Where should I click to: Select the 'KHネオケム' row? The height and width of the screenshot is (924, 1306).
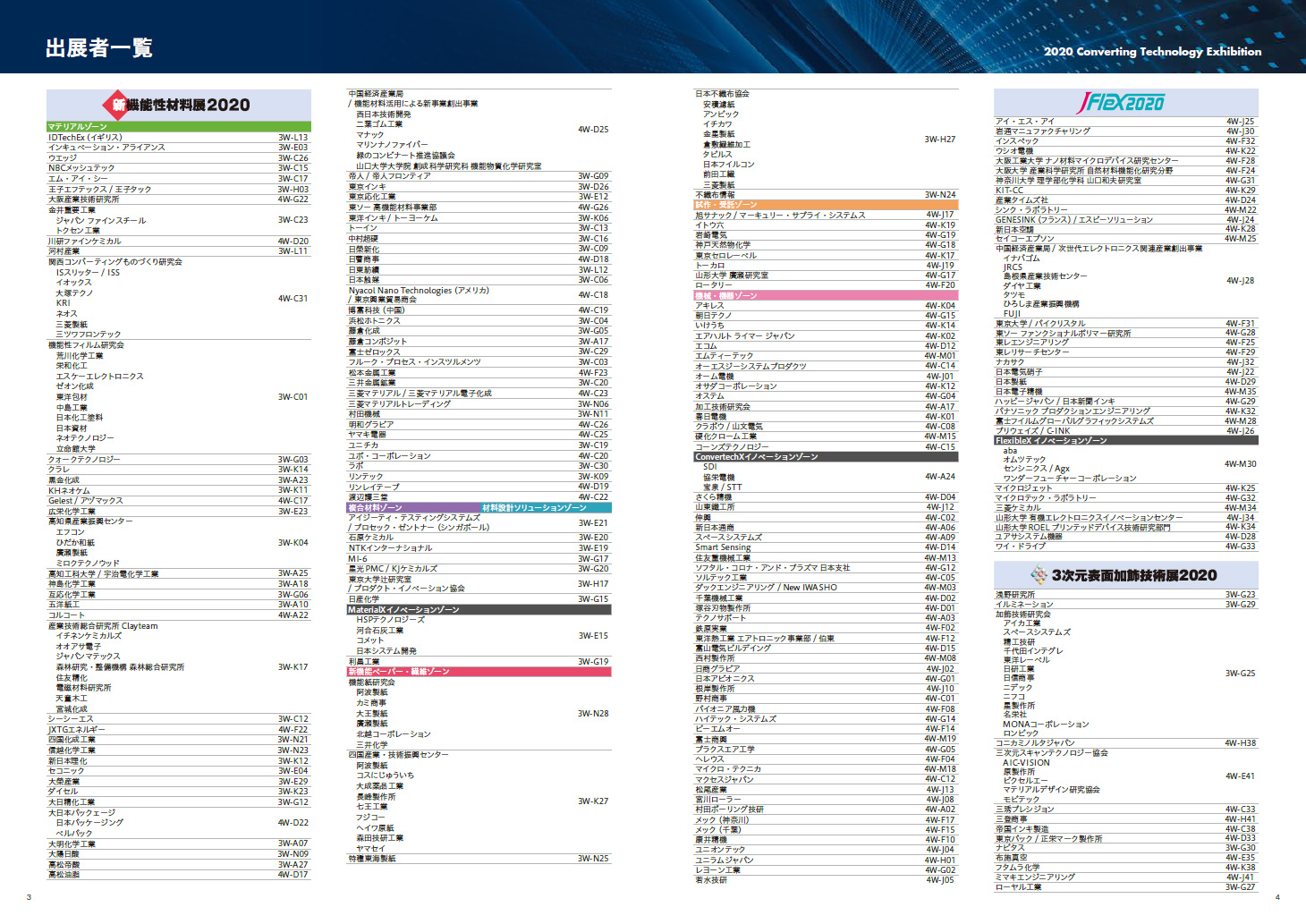[179, 490]
